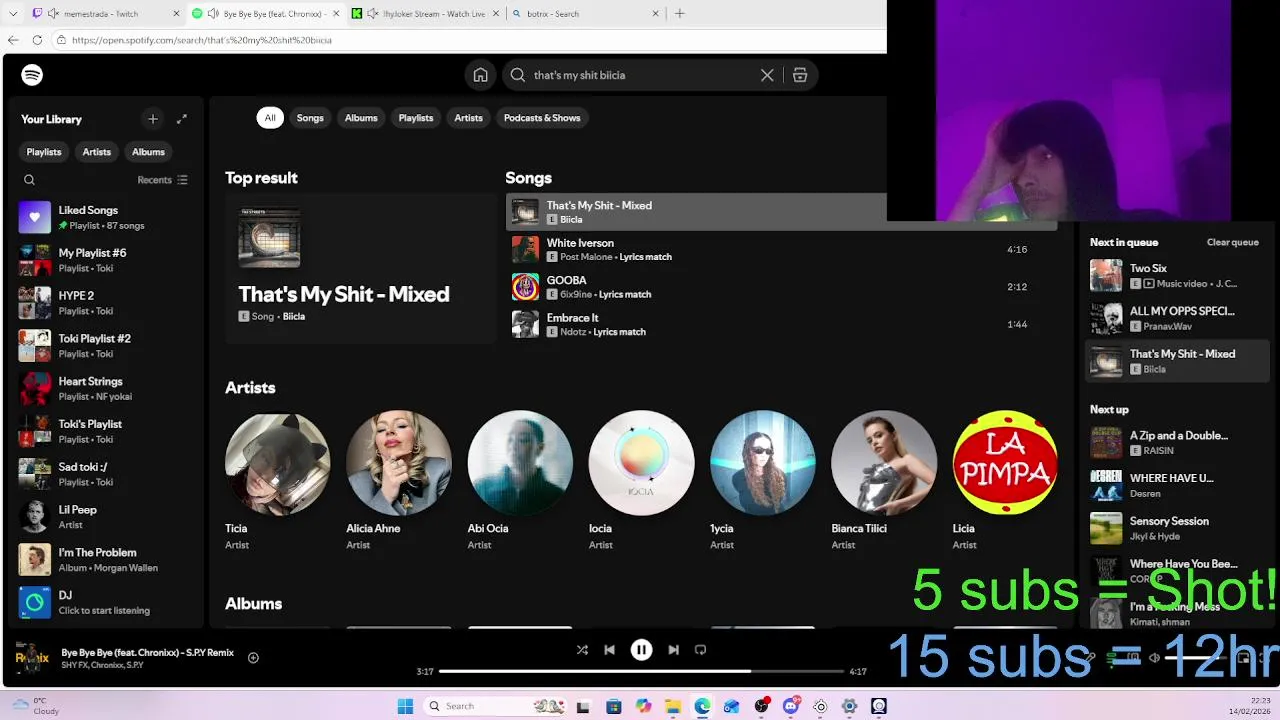Skip to previous track
Screen dimensions: 1280x720
(609, 650)
